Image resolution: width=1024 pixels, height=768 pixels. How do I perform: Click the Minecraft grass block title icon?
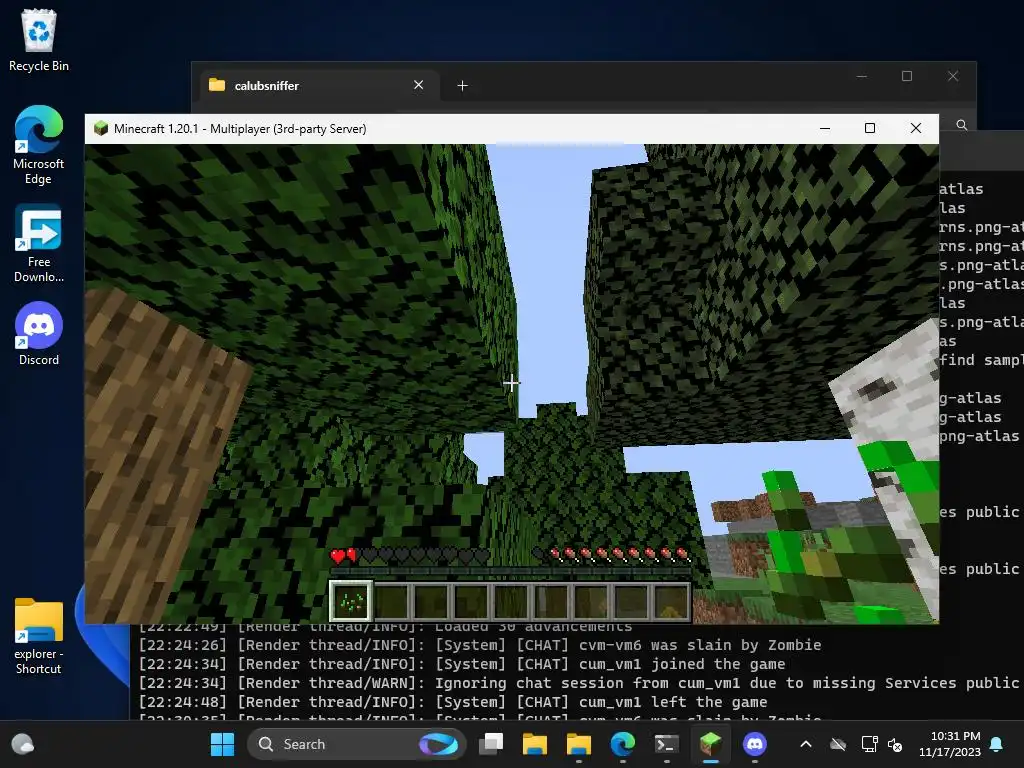pyautogui.click(x=101, y=128)
